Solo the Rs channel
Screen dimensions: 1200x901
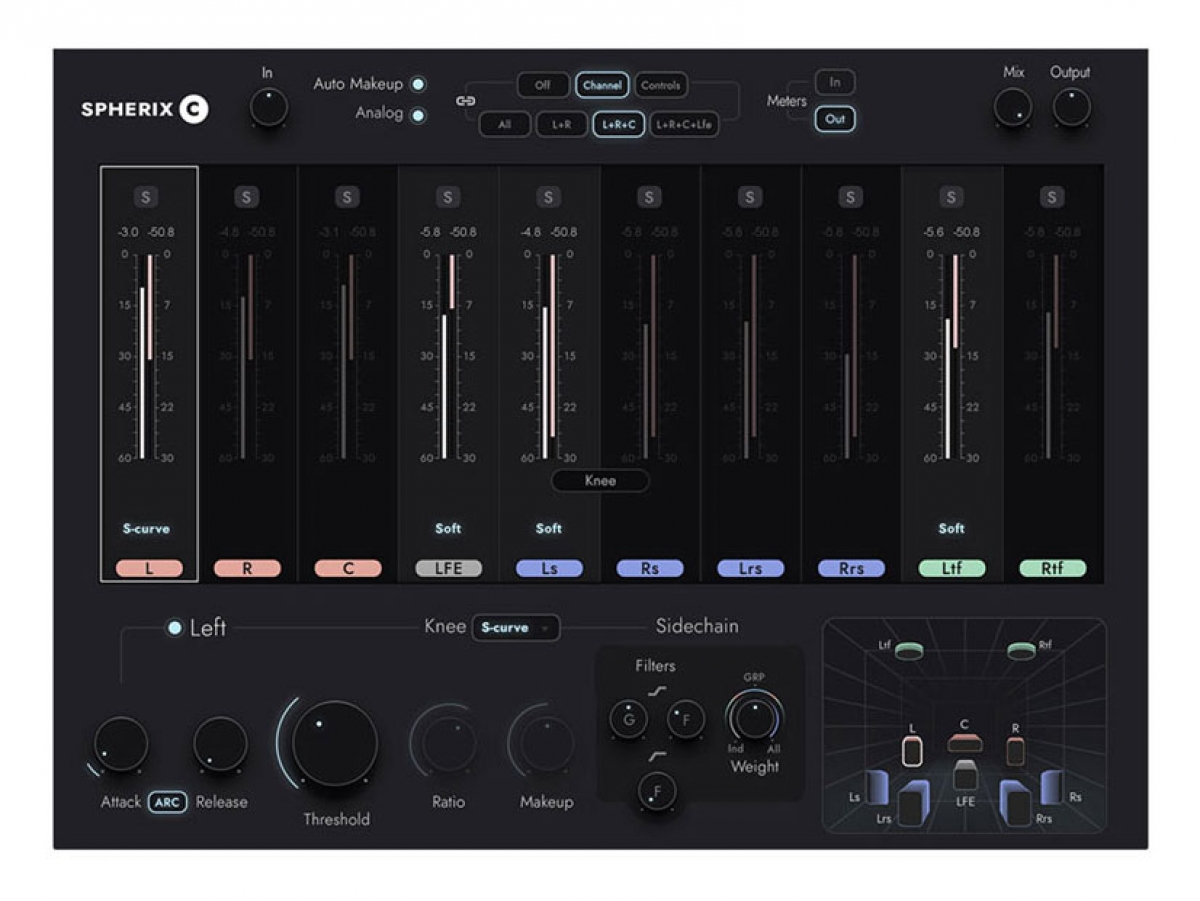pyautogui.click(x=649, y=197)
